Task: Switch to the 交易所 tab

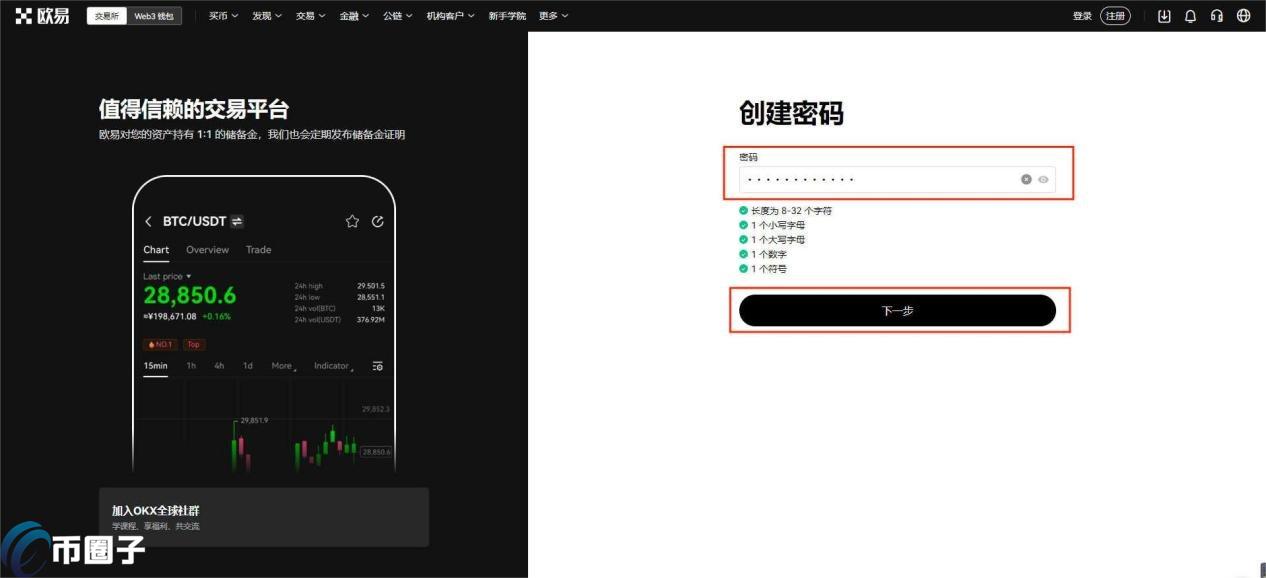Action: (x=107, y=16)
